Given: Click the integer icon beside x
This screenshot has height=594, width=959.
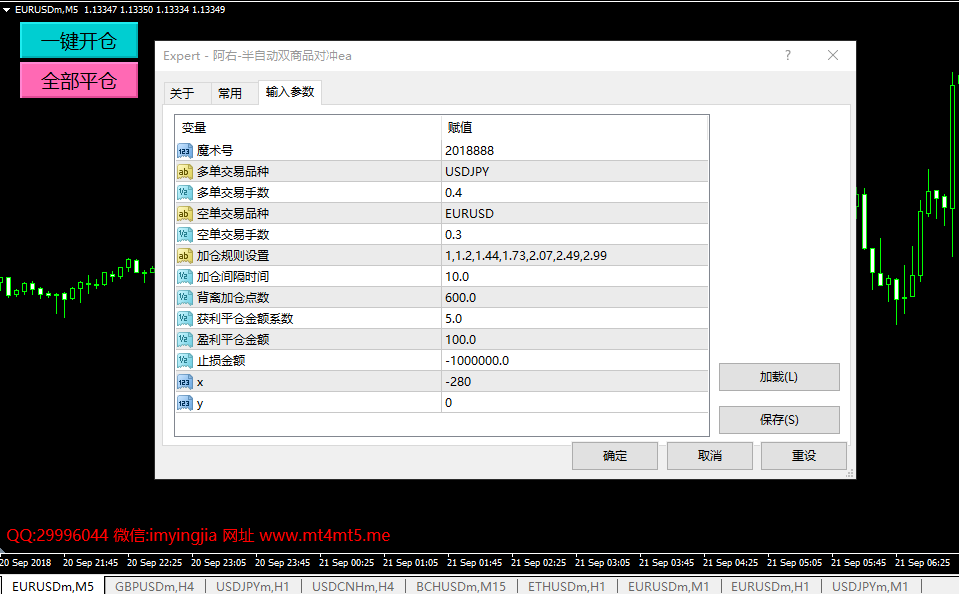Looking at the screenshot, I should tap(184, 382).
